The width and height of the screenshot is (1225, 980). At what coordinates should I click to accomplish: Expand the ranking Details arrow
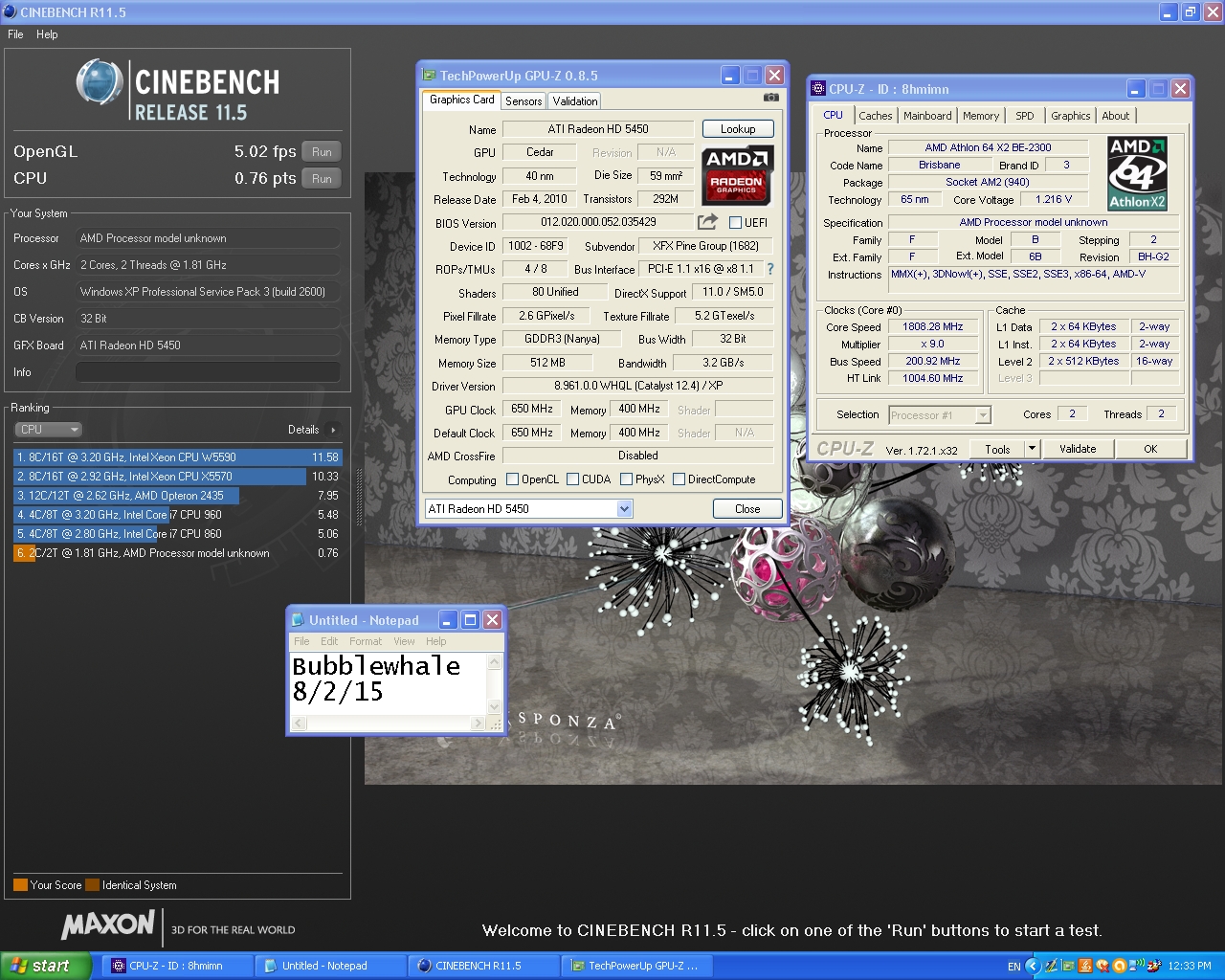[x=333, y=430]
